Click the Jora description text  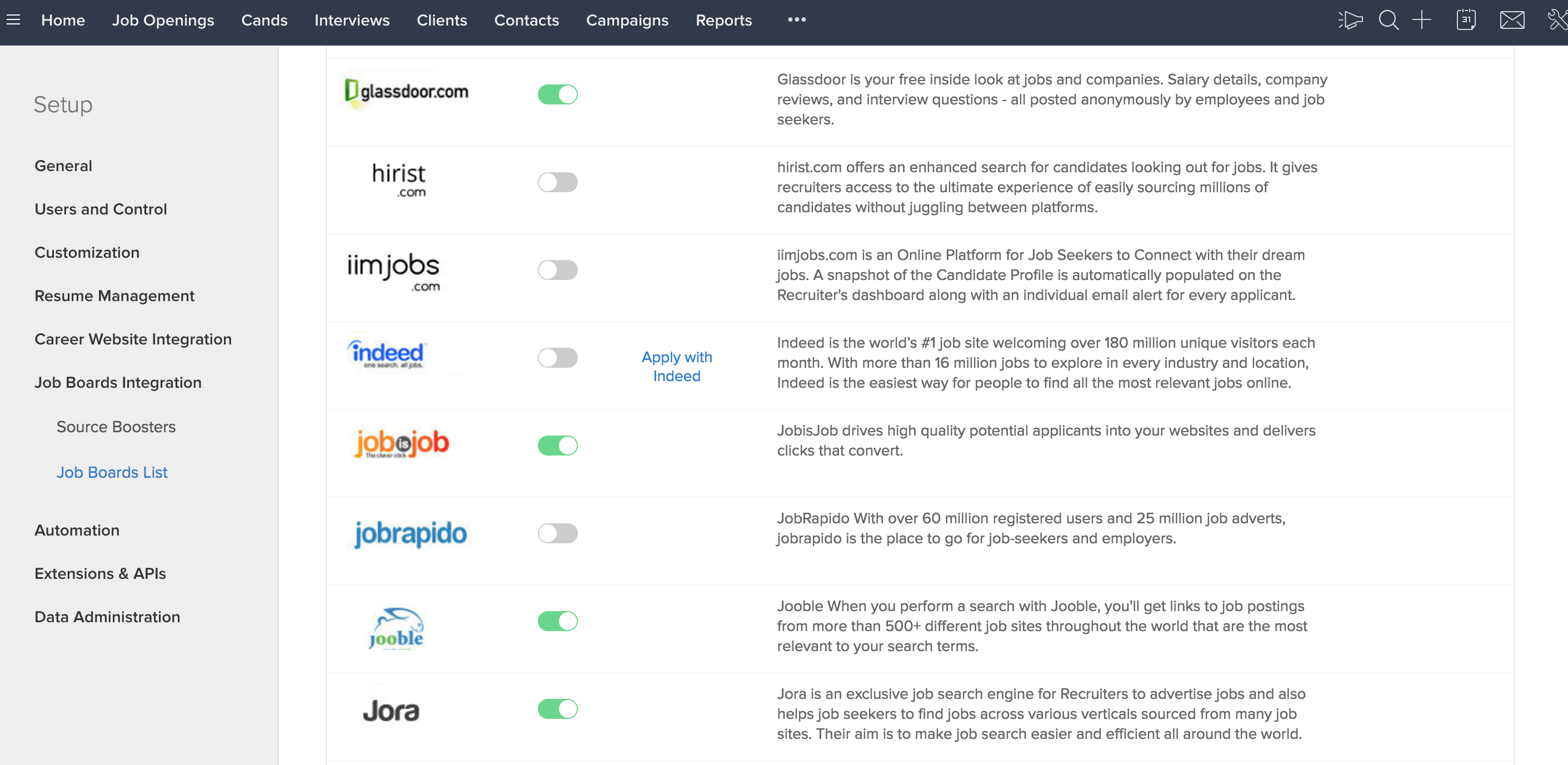[1041, 714]
